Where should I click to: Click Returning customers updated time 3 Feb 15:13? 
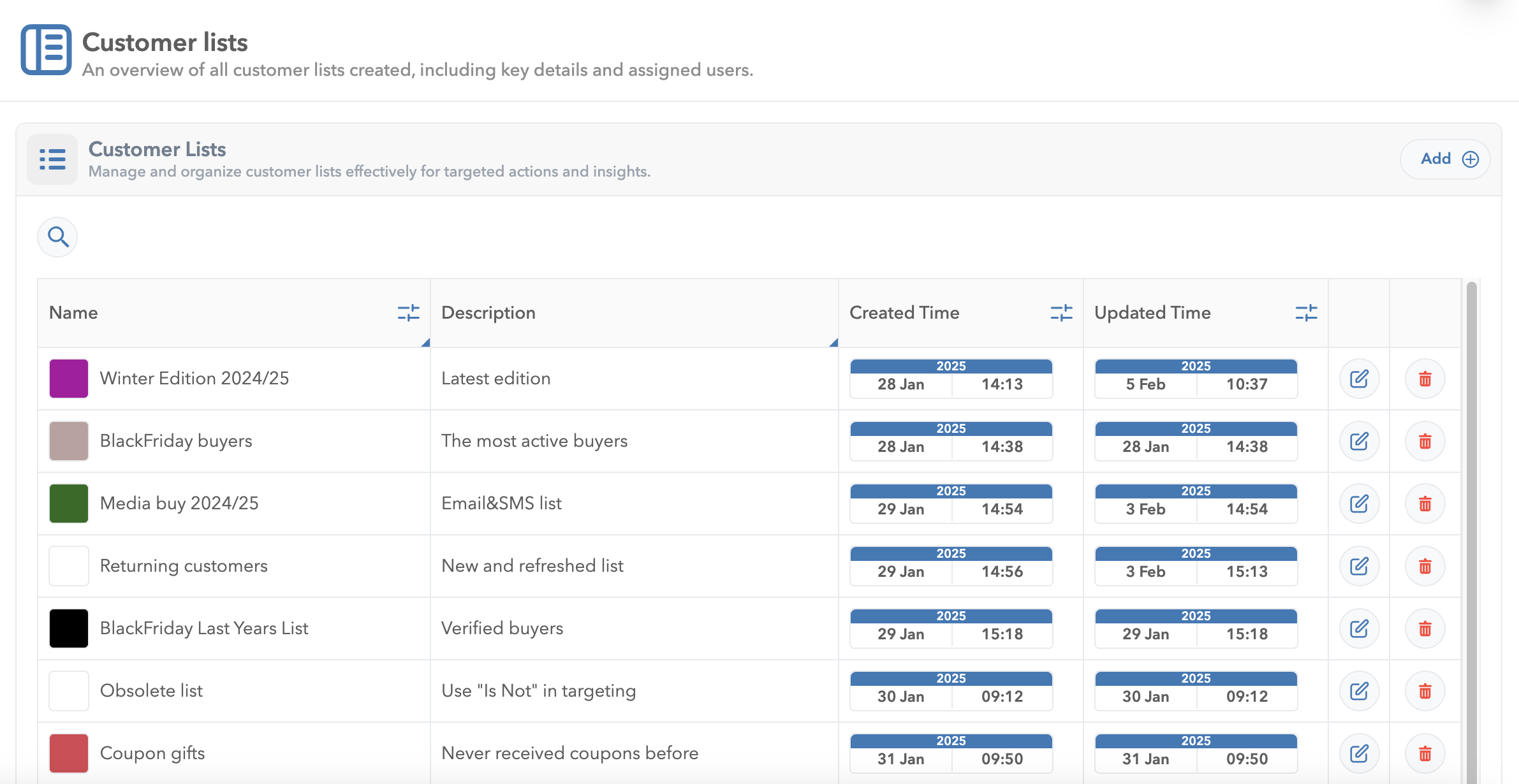click(1196, 566)
